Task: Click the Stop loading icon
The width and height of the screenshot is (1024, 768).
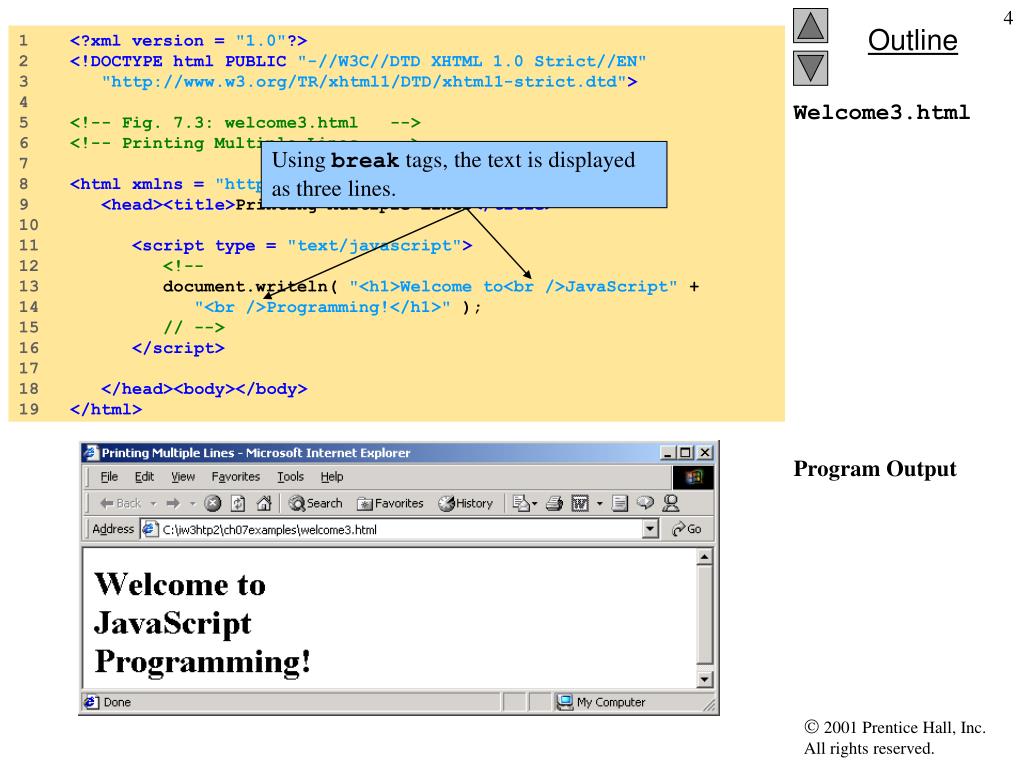Action: click(213, 504)
